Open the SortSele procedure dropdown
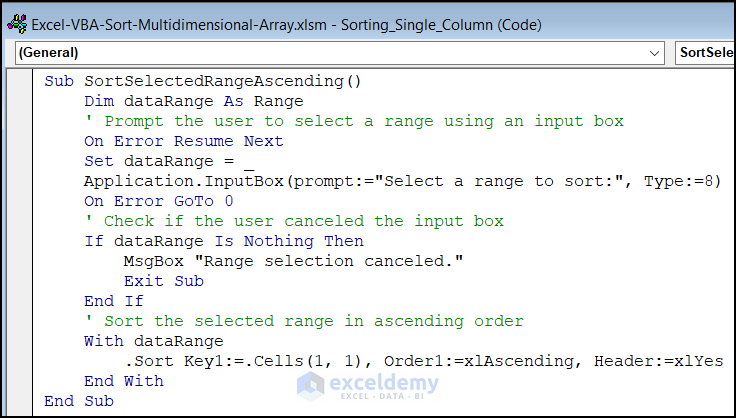The height and width of the screenshot is (418, 736). 703,52
